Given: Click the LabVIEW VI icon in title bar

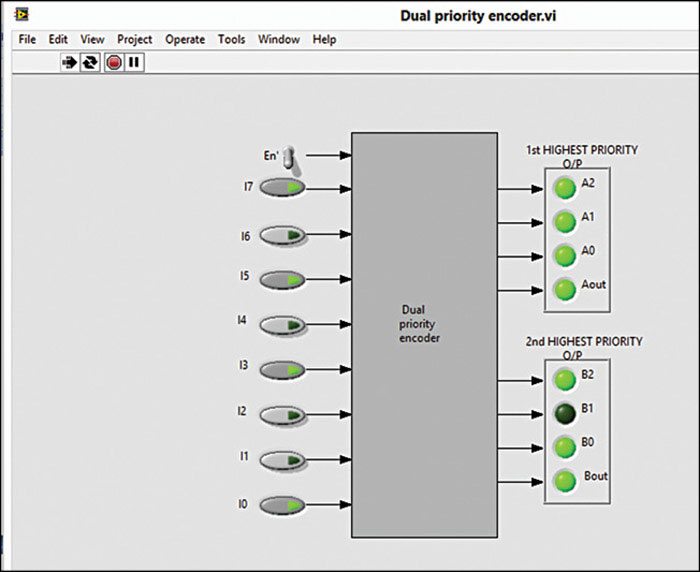Looking at the screenshot, I should point(22,15).
